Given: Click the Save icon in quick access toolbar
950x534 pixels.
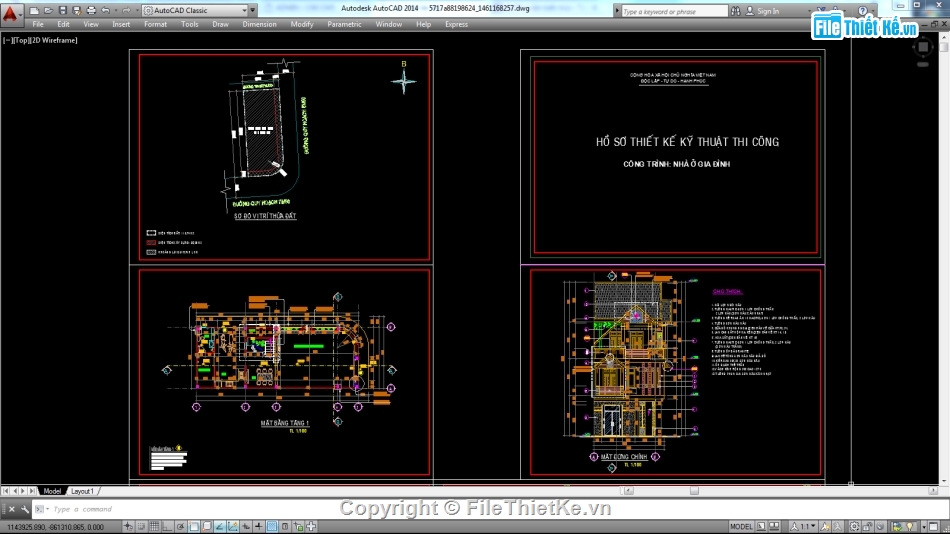Looking at the screenshot, I should [x=62, y=10].
